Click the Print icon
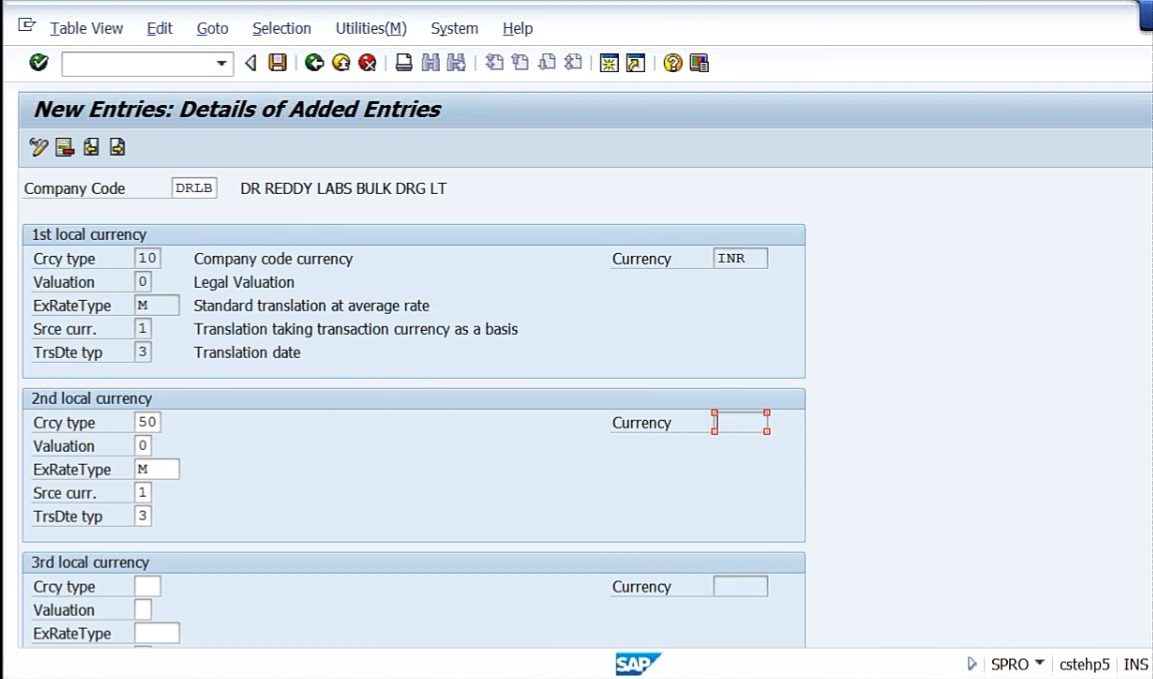Image resolution: width=1153 pixels, height=679 pixels. click(x=404, y=63)
